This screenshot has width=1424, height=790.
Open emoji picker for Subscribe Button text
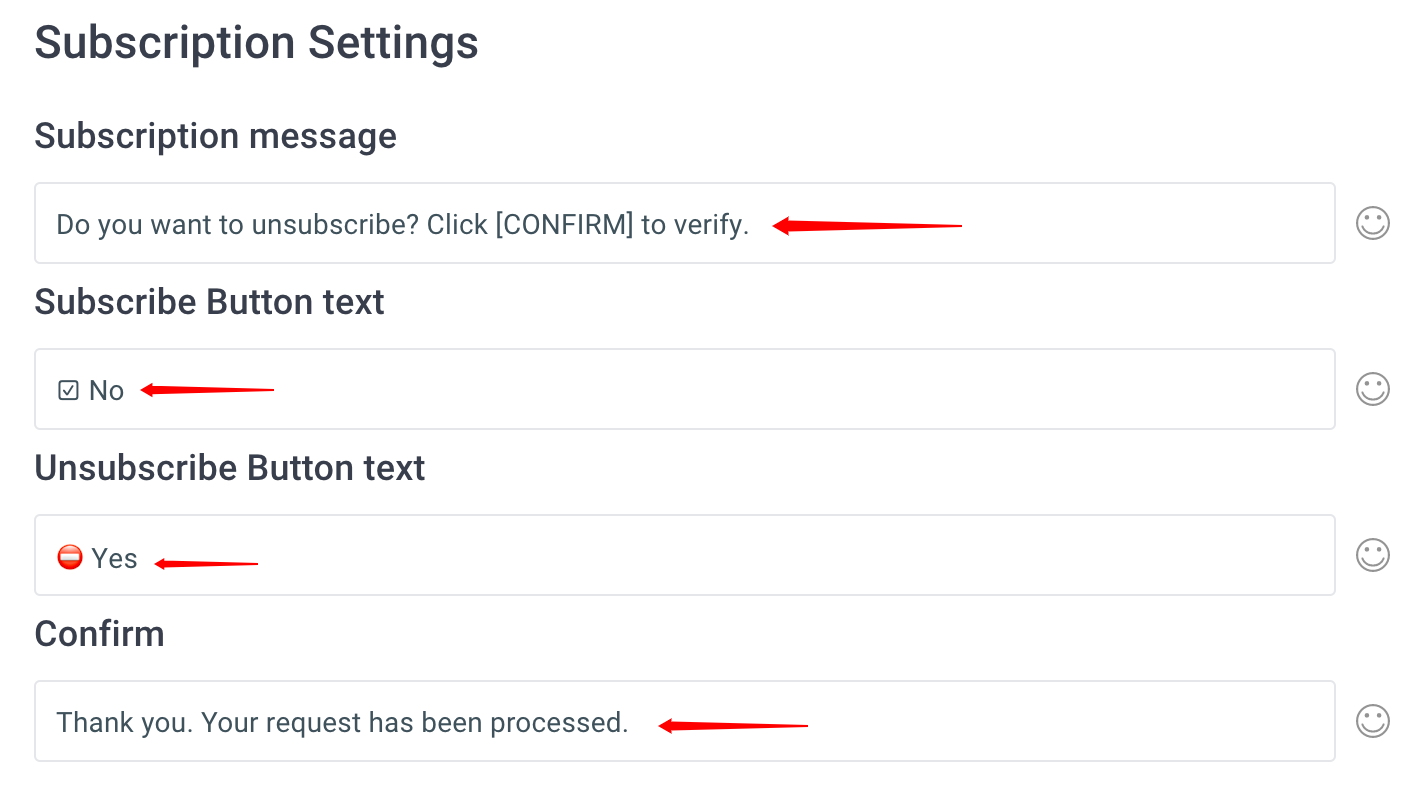tap(1372, 389)
